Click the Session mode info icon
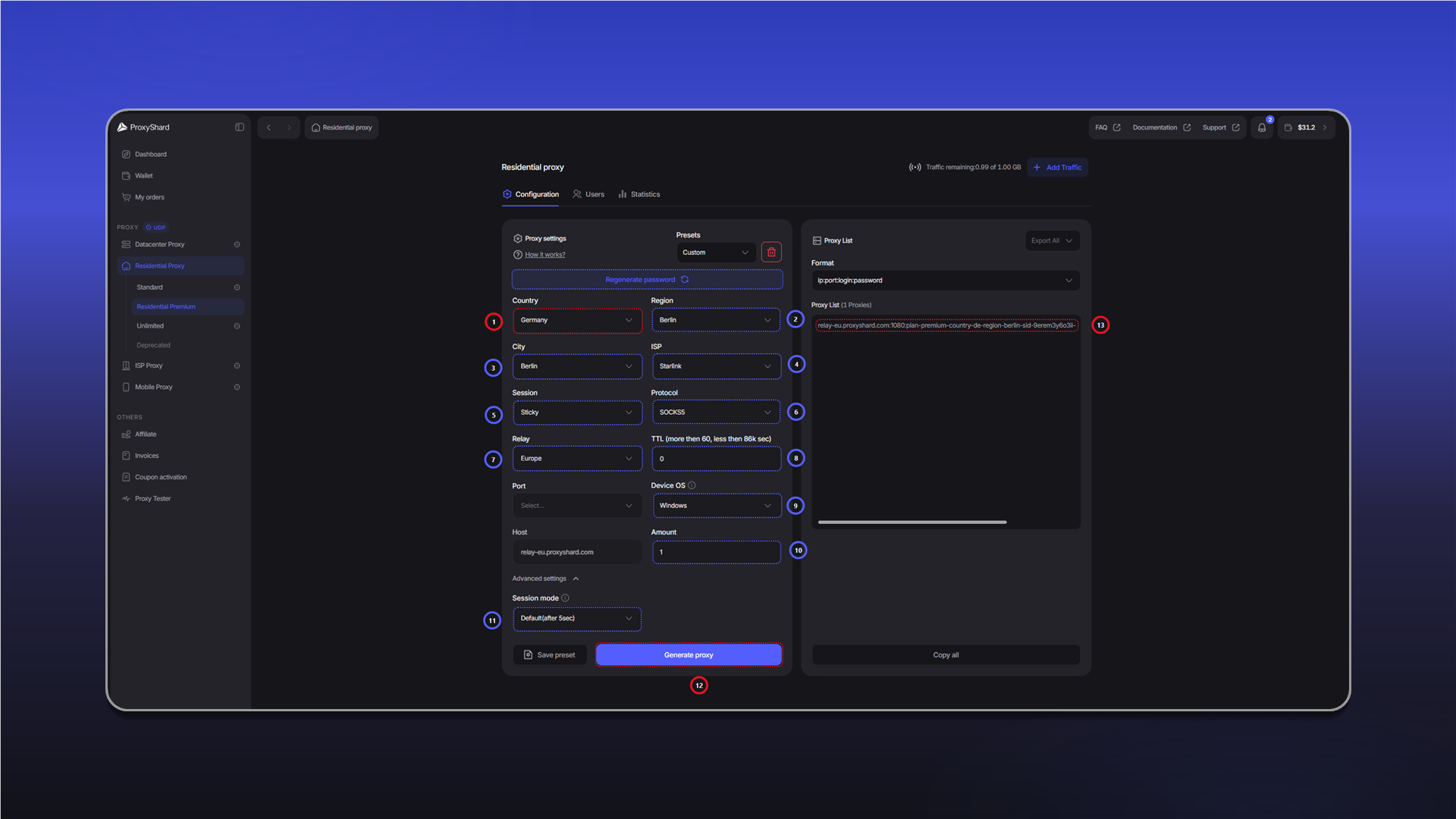Viewport: 1456px width, 819px height. pyautogui.click(x=565, y=598)
